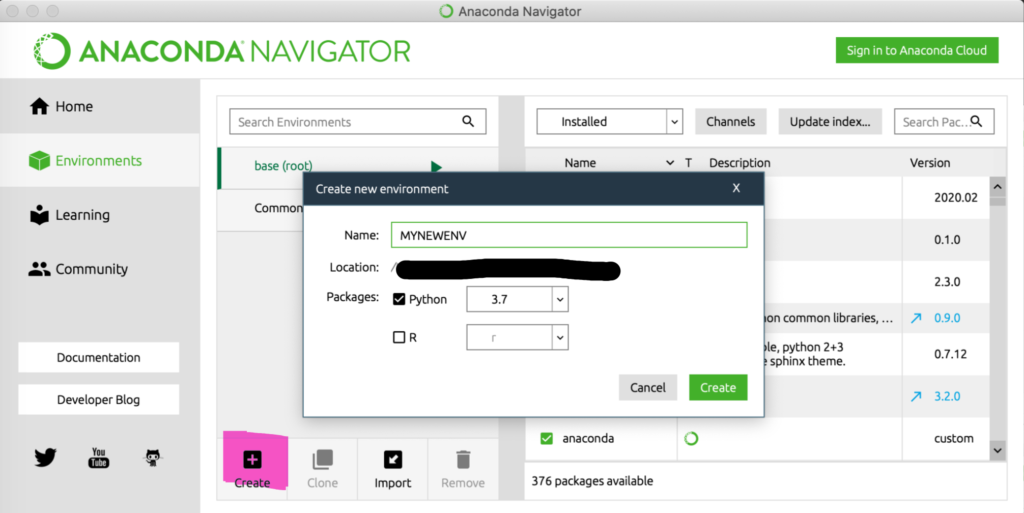Click the anaconda package type circle icon
Viewport: 1024px width, 513px height.
(691, 439)
